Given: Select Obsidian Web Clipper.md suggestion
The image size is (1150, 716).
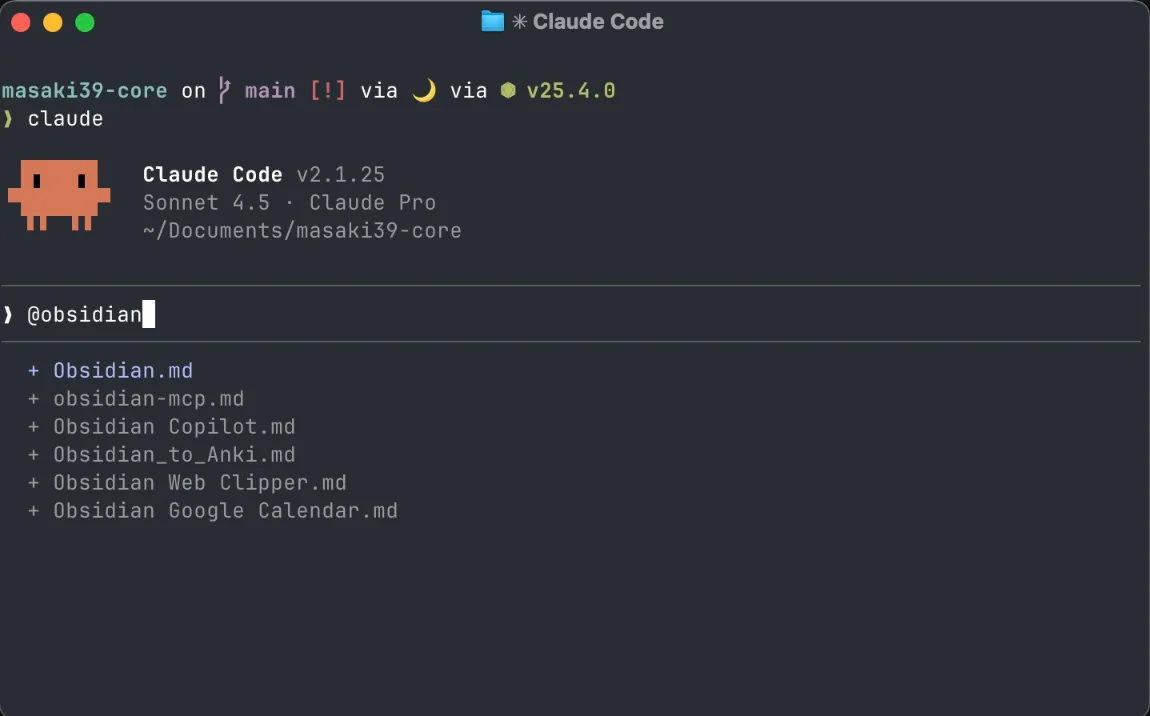Looking at the screenshot, I should pyautogui.click(x=200, y=483).
